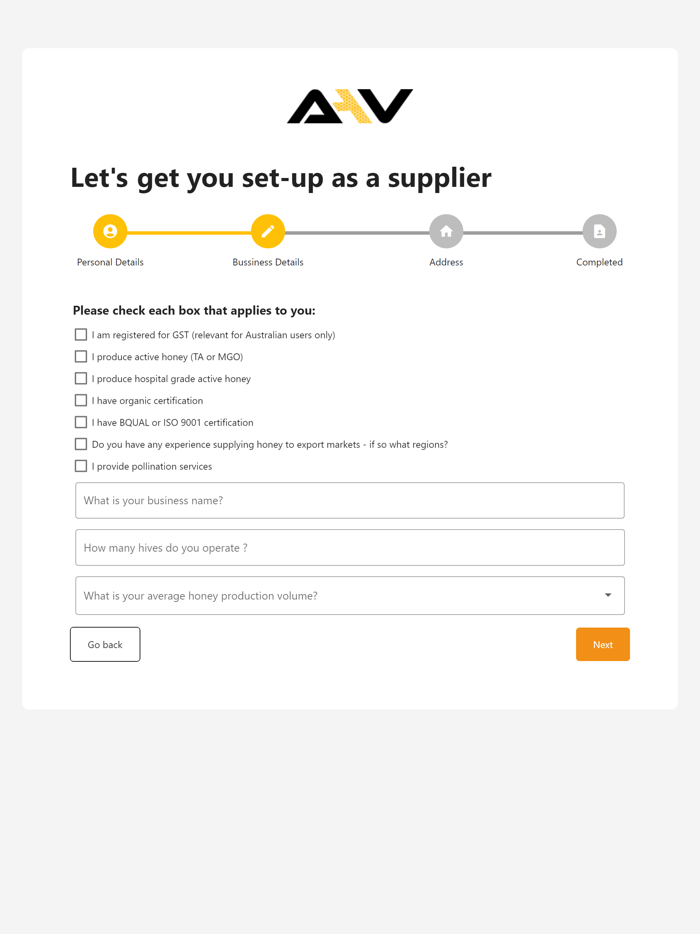Click the Address house step icon
The image size is (700, 934).
pyautogui.click(x=446, y=231)
